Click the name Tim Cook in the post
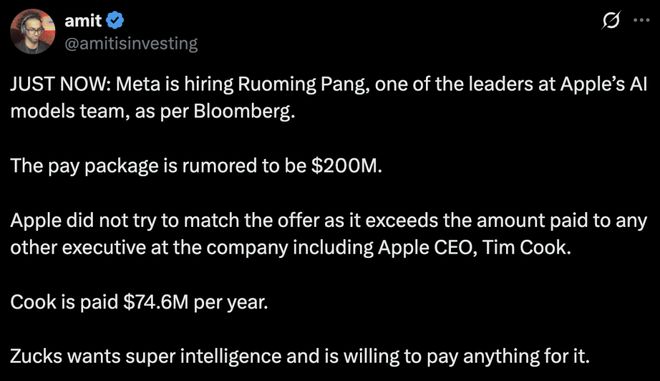The width and height of the screenshot is (660, 381). tap(526, 247)
